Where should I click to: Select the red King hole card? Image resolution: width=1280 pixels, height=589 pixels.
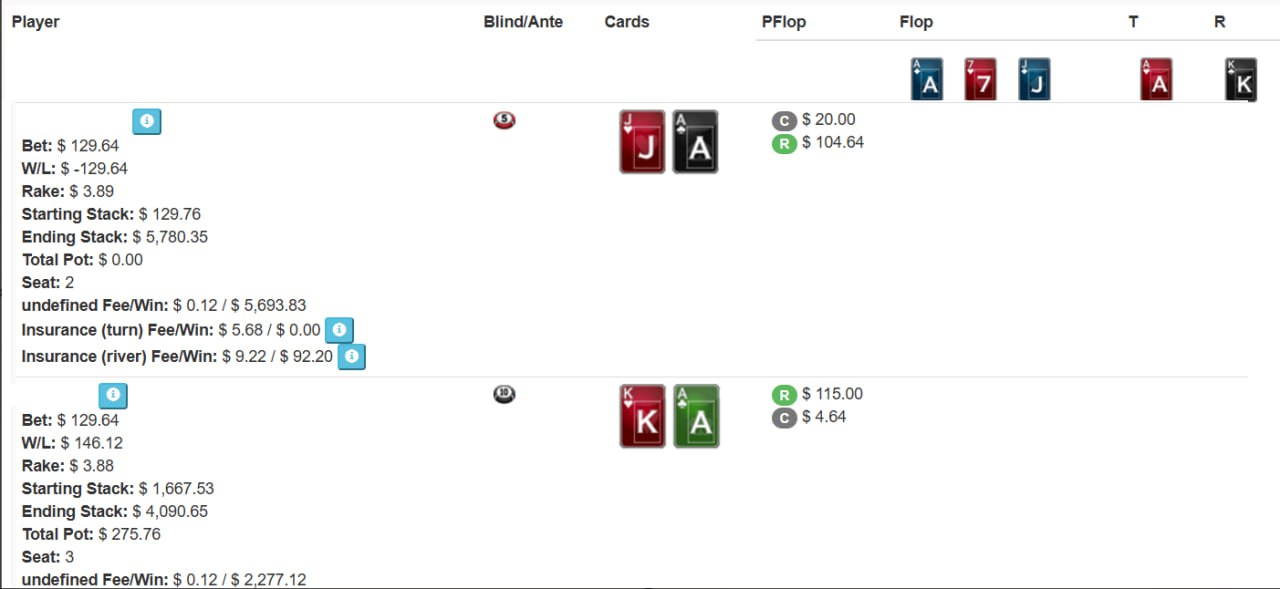pos(642,416)
